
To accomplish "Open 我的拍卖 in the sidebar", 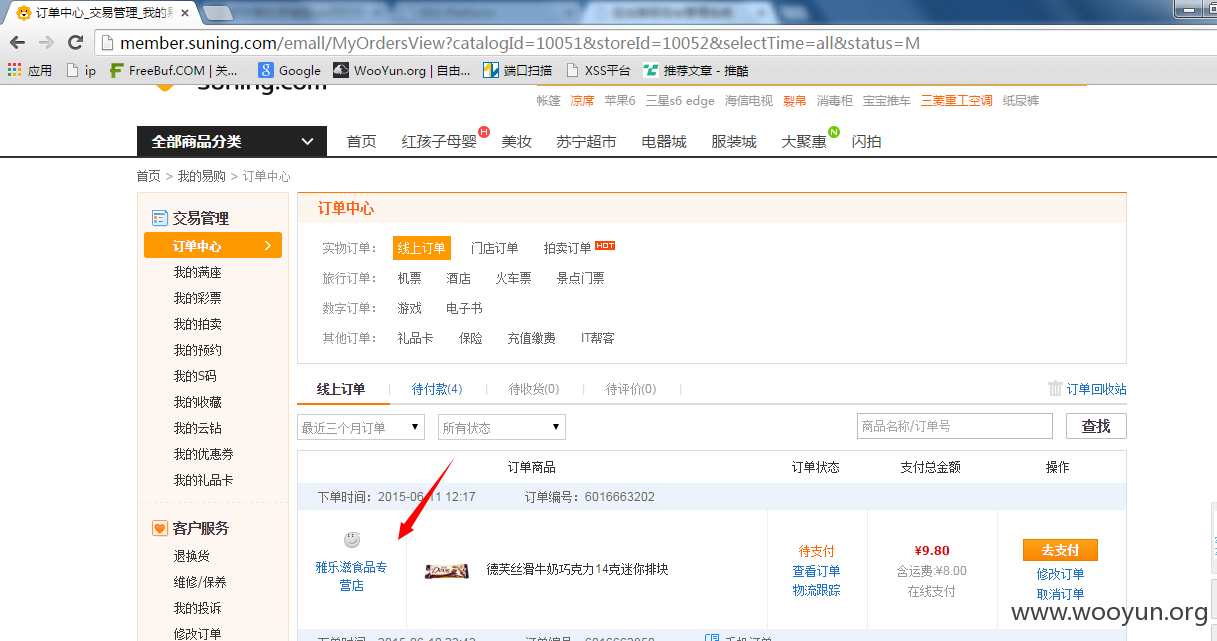I will tap(197, 324).
